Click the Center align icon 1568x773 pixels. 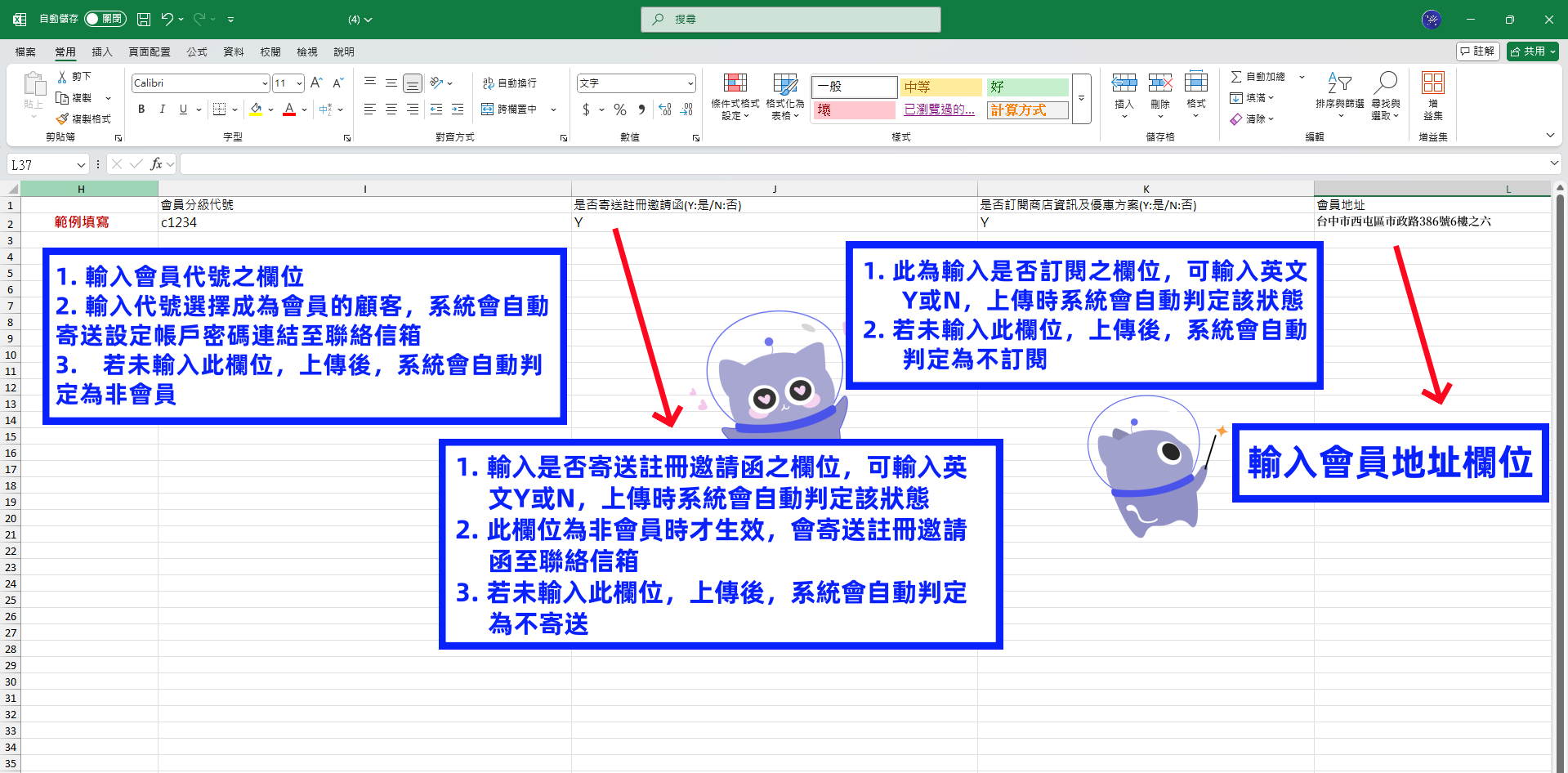coord(391,109)
